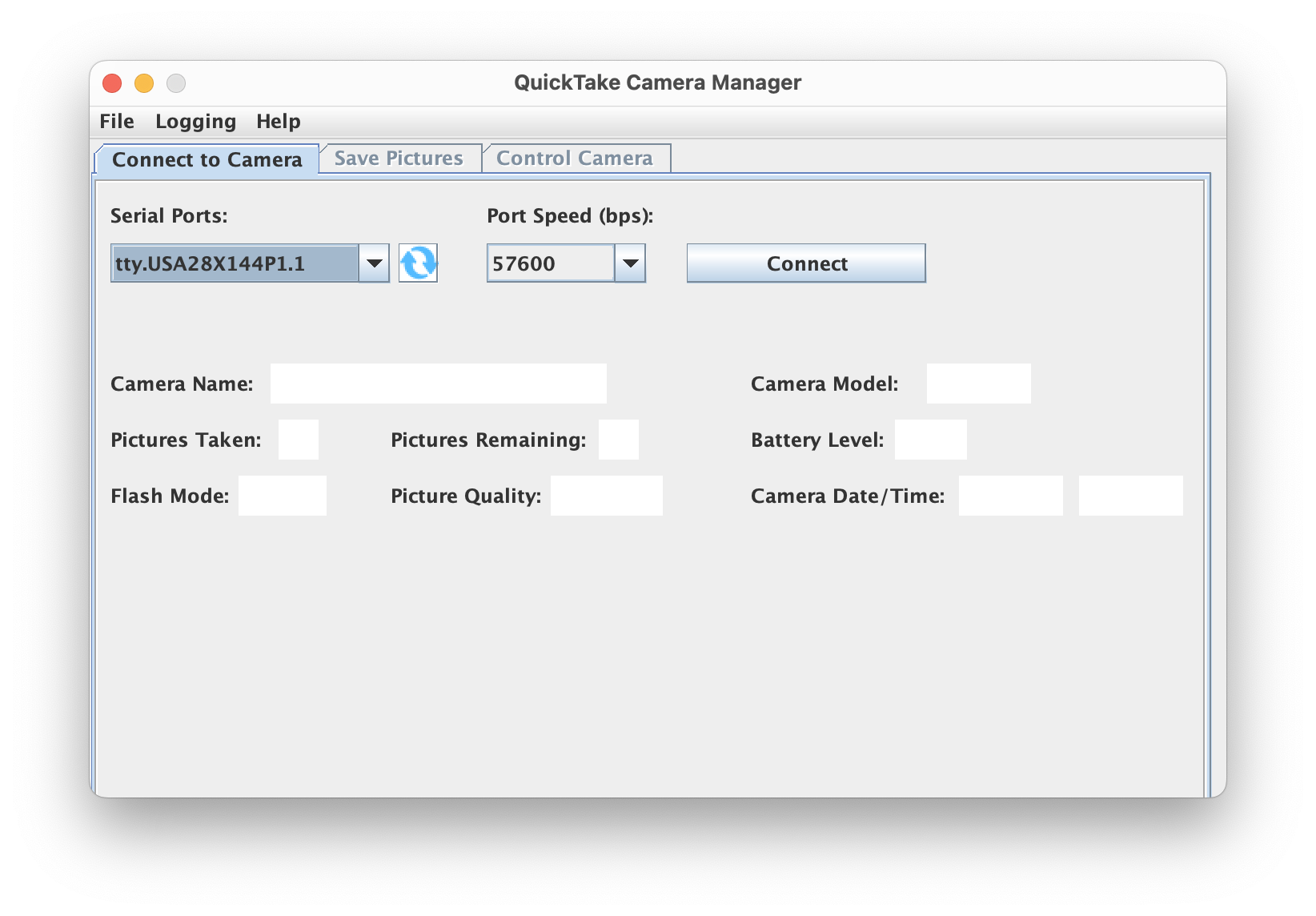Click the Pictures Remaining field
This screenshot has height=916, width=1316.
click(618, 440)
